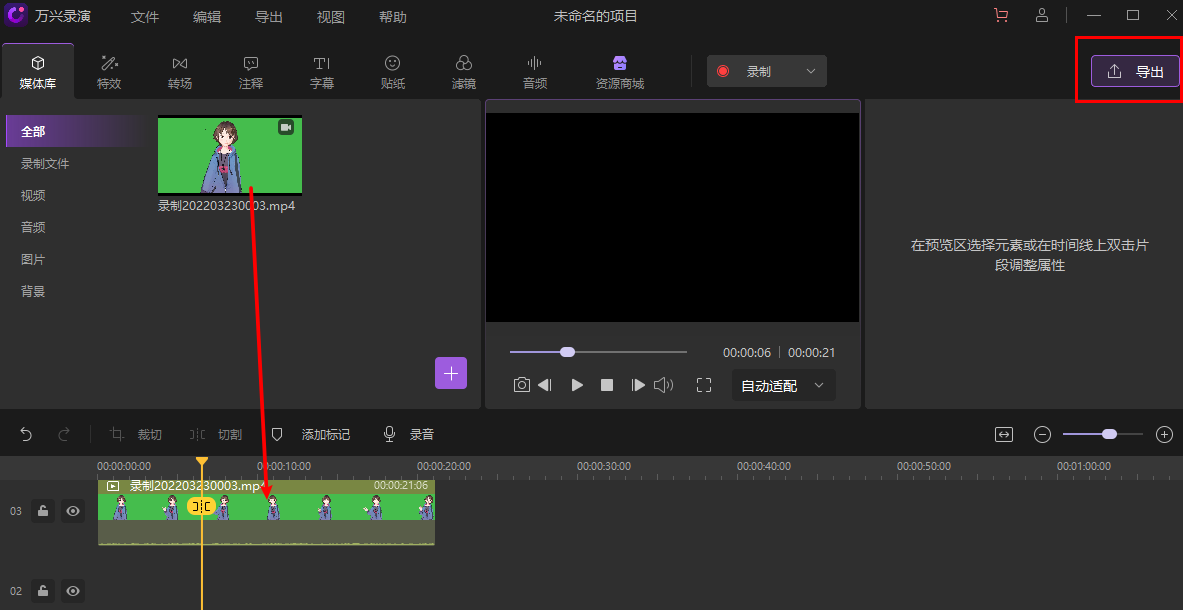
Task: Select the 录制202203230003.mp4 media thumbnail
Action: [230, 155]
